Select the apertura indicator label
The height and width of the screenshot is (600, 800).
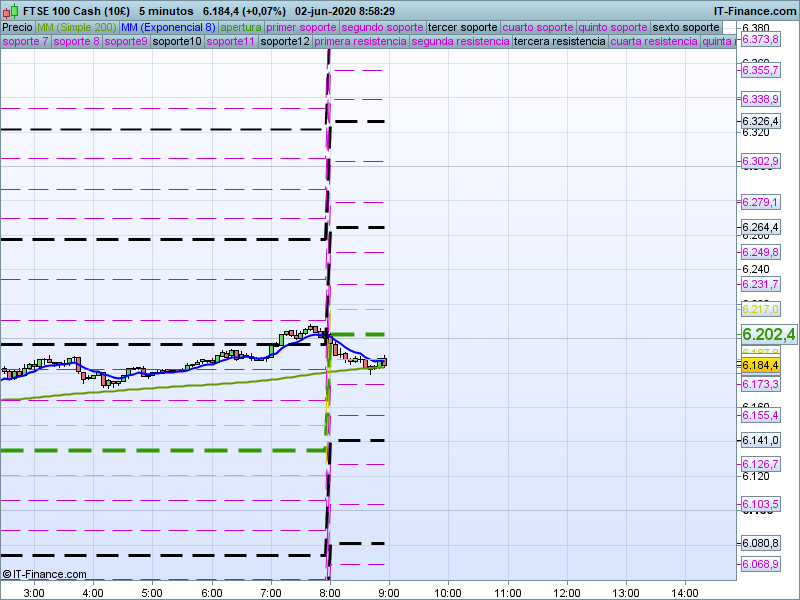point(241,27)
